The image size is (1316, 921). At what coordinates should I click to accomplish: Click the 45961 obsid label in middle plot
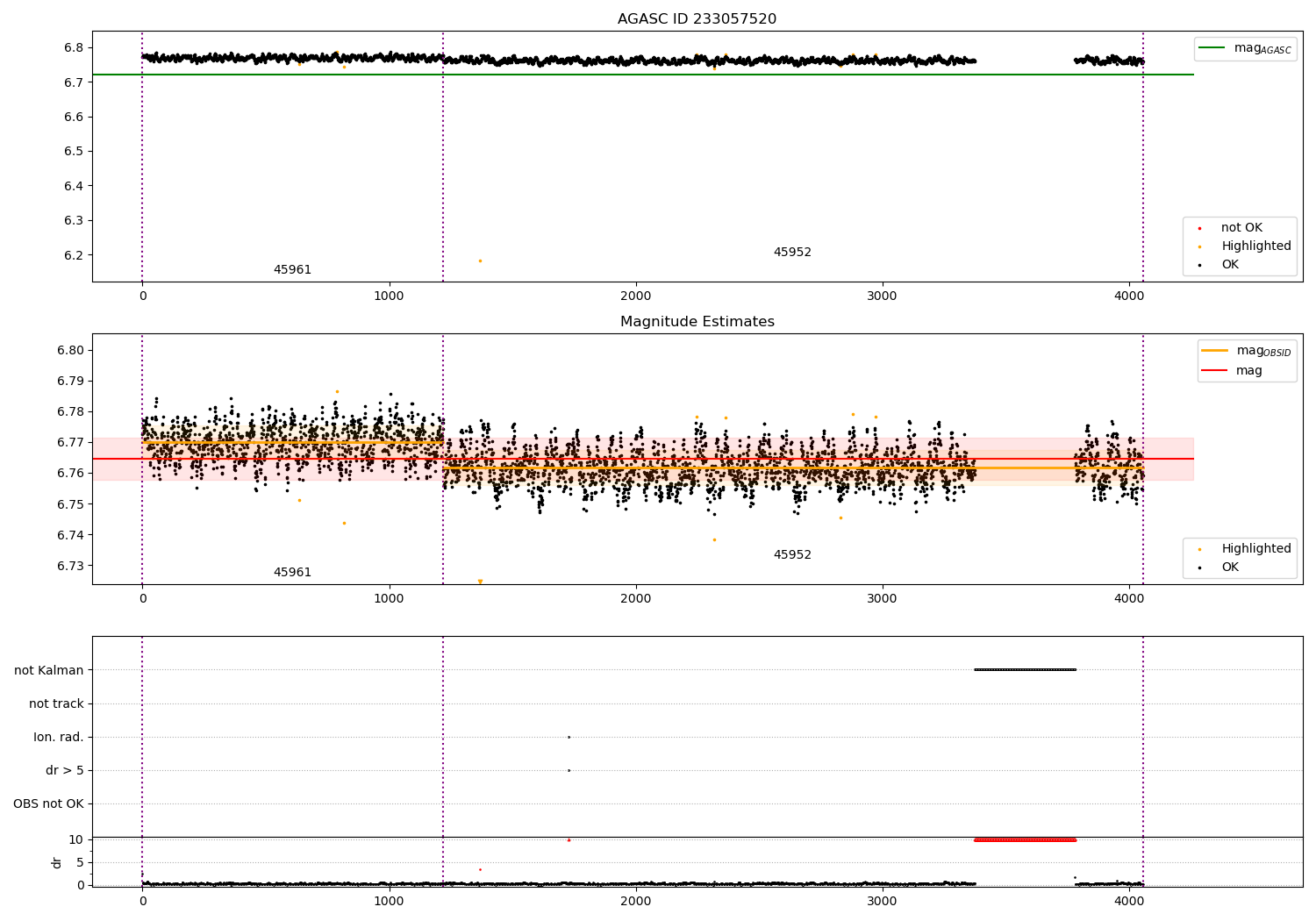tap(292, 573)
